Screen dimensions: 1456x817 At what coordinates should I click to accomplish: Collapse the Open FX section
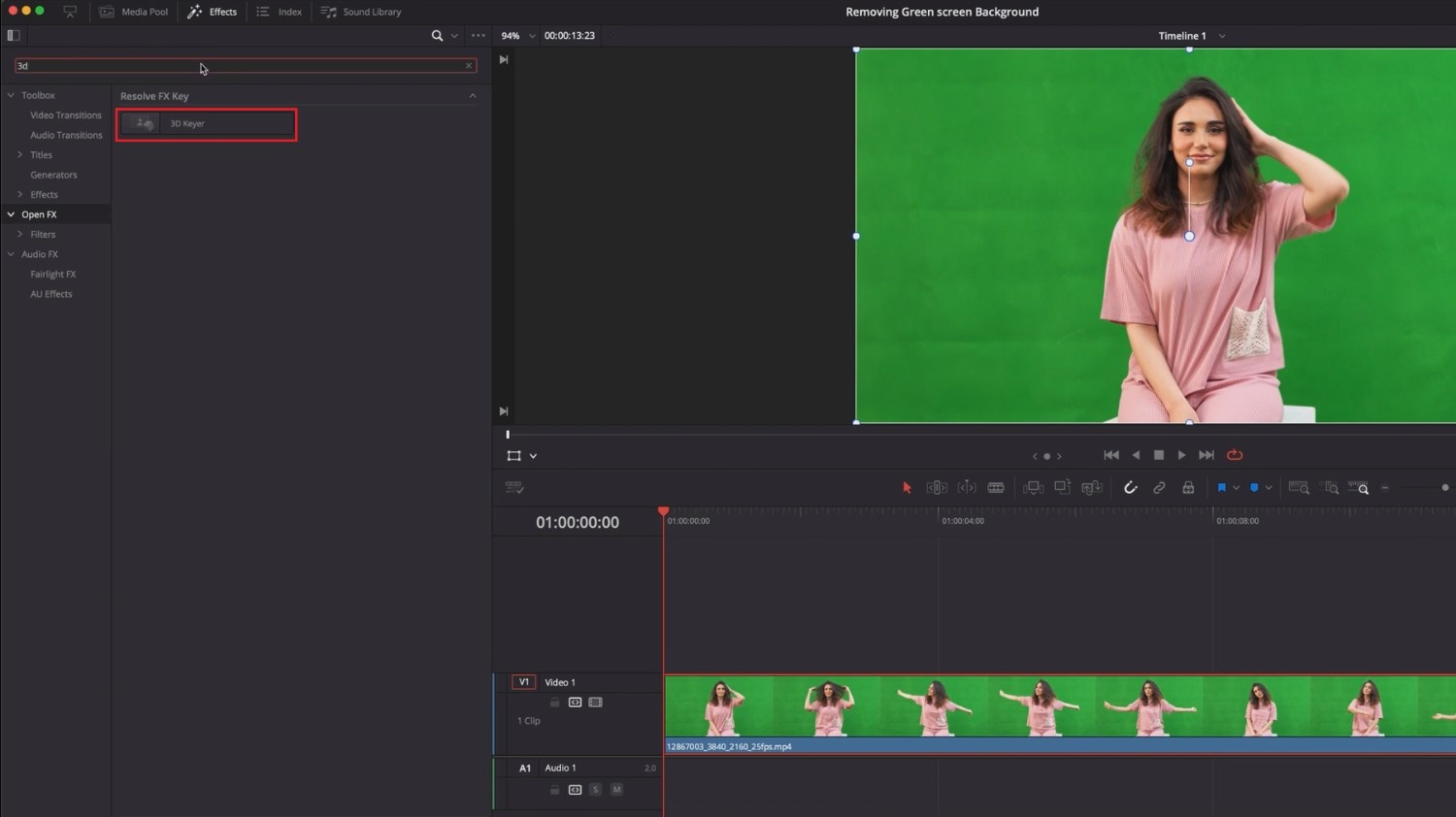11,214
